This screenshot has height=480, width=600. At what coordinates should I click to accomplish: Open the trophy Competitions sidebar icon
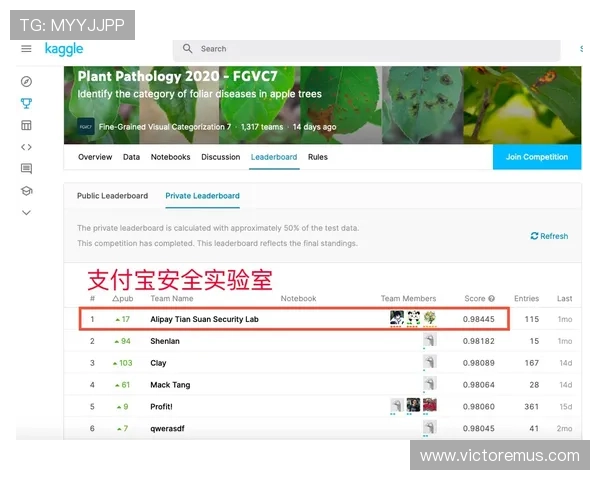pos(26,103)
